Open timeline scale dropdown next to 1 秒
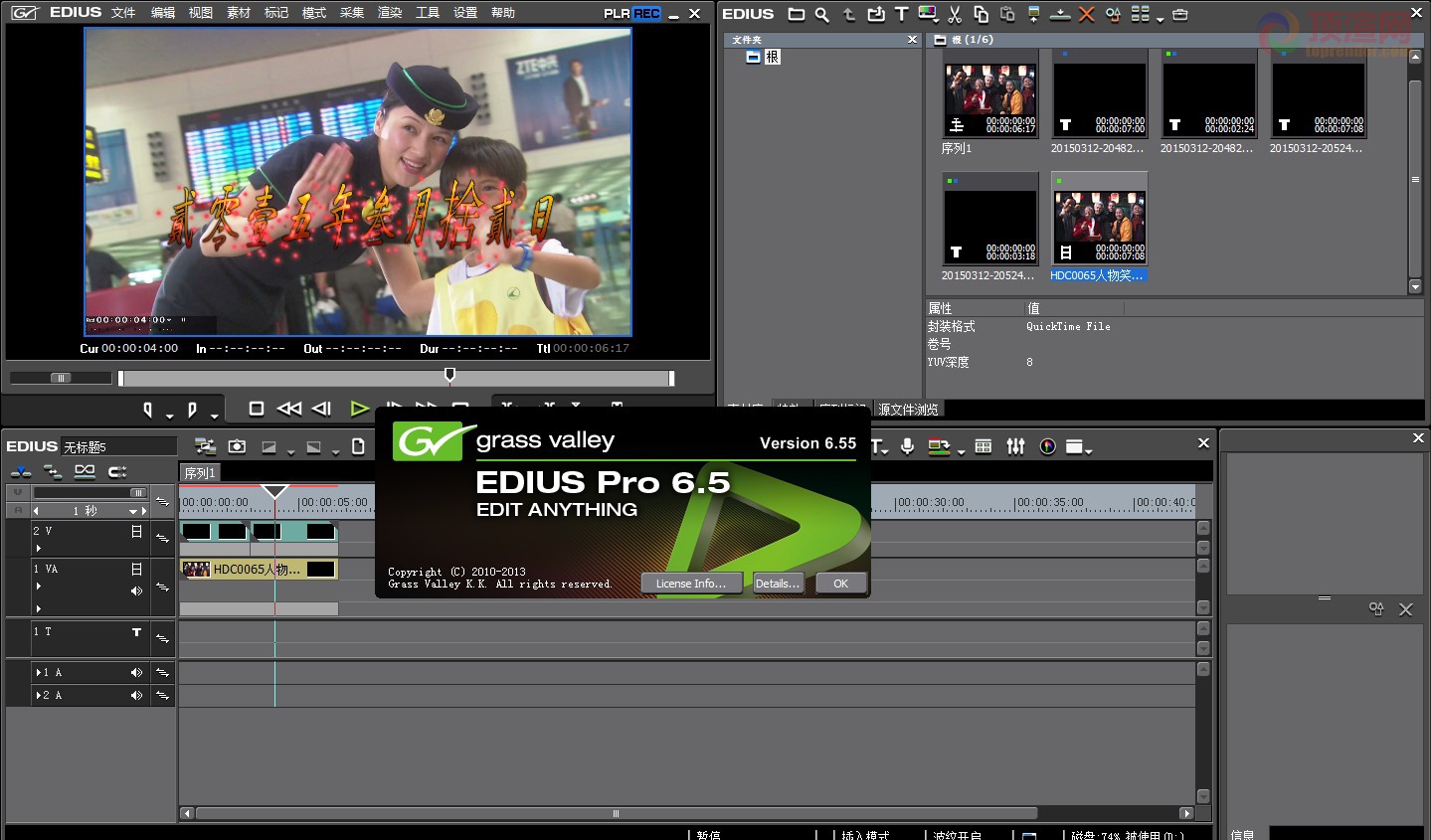This screenshot has width=1431, height=840. coord(133,511)
